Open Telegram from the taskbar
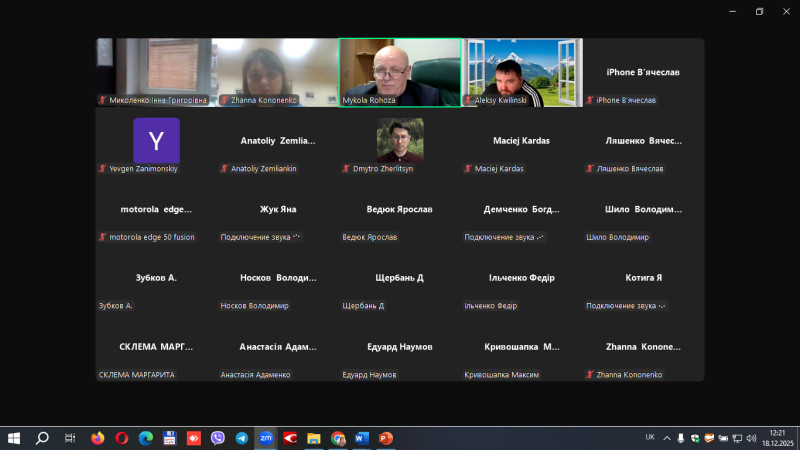 (242, 438)
